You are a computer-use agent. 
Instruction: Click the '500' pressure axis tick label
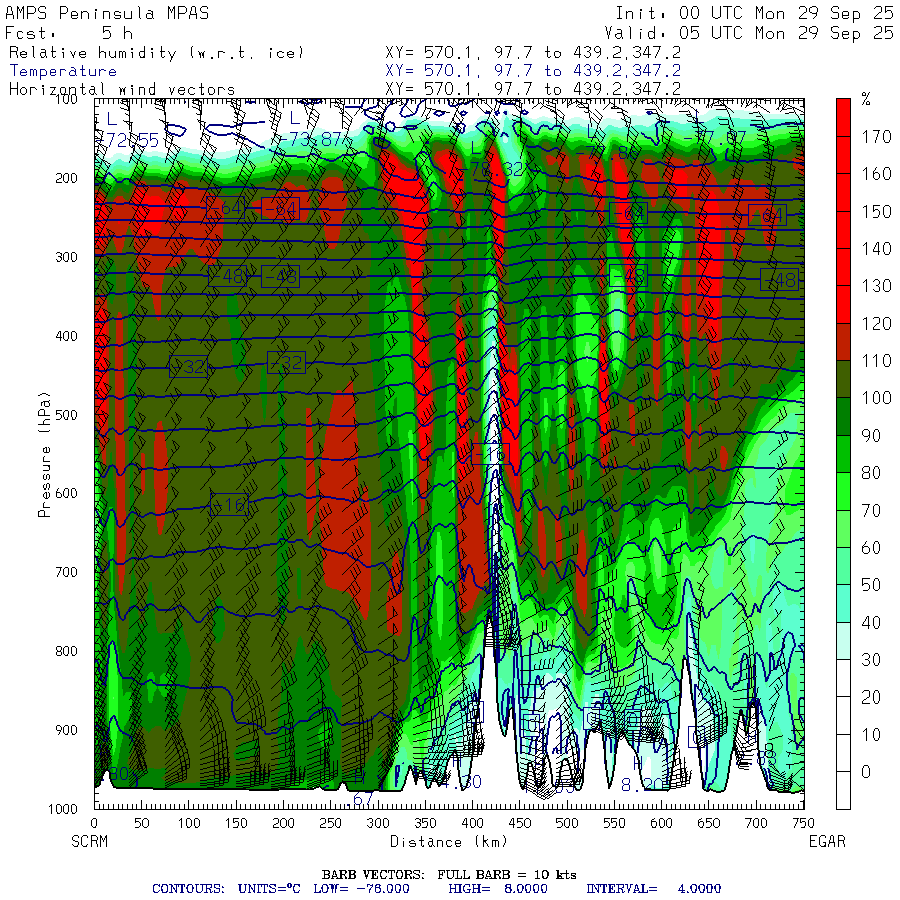(66, 414)
